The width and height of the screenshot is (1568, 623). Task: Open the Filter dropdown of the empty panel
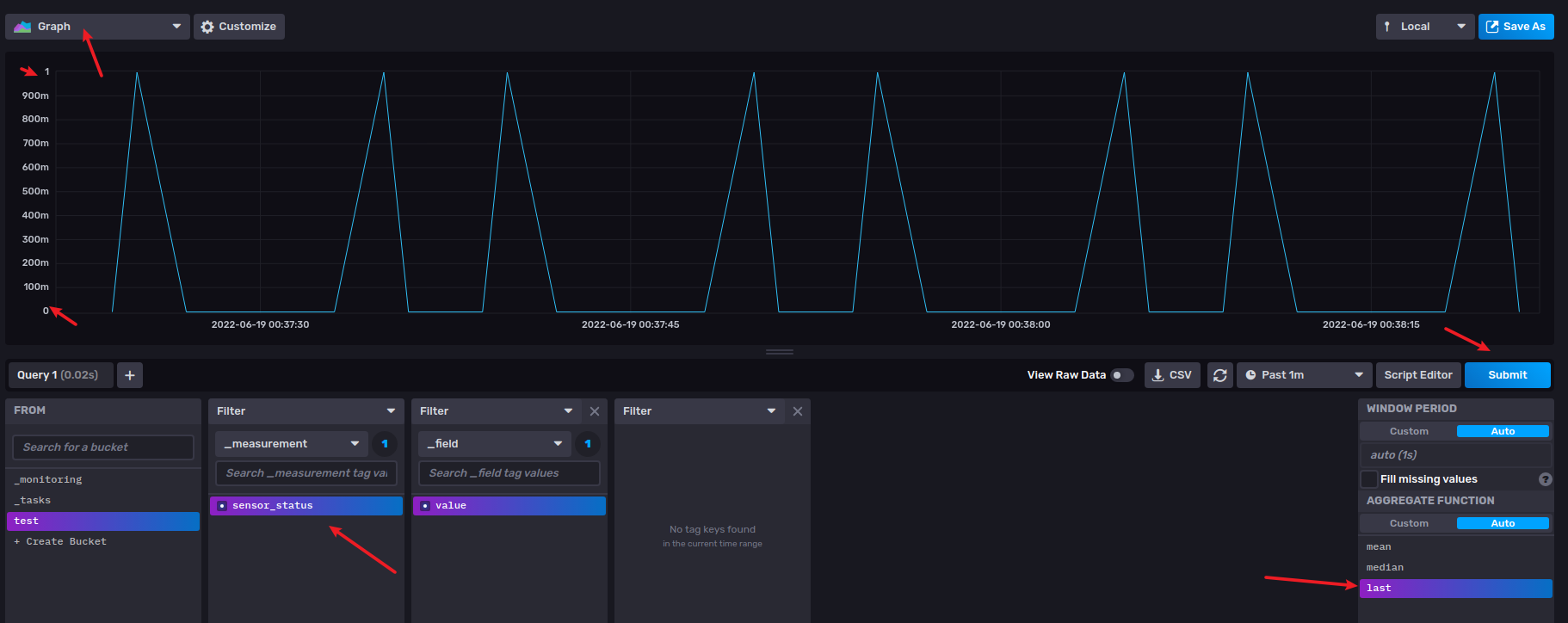click(x=701, y=411)
